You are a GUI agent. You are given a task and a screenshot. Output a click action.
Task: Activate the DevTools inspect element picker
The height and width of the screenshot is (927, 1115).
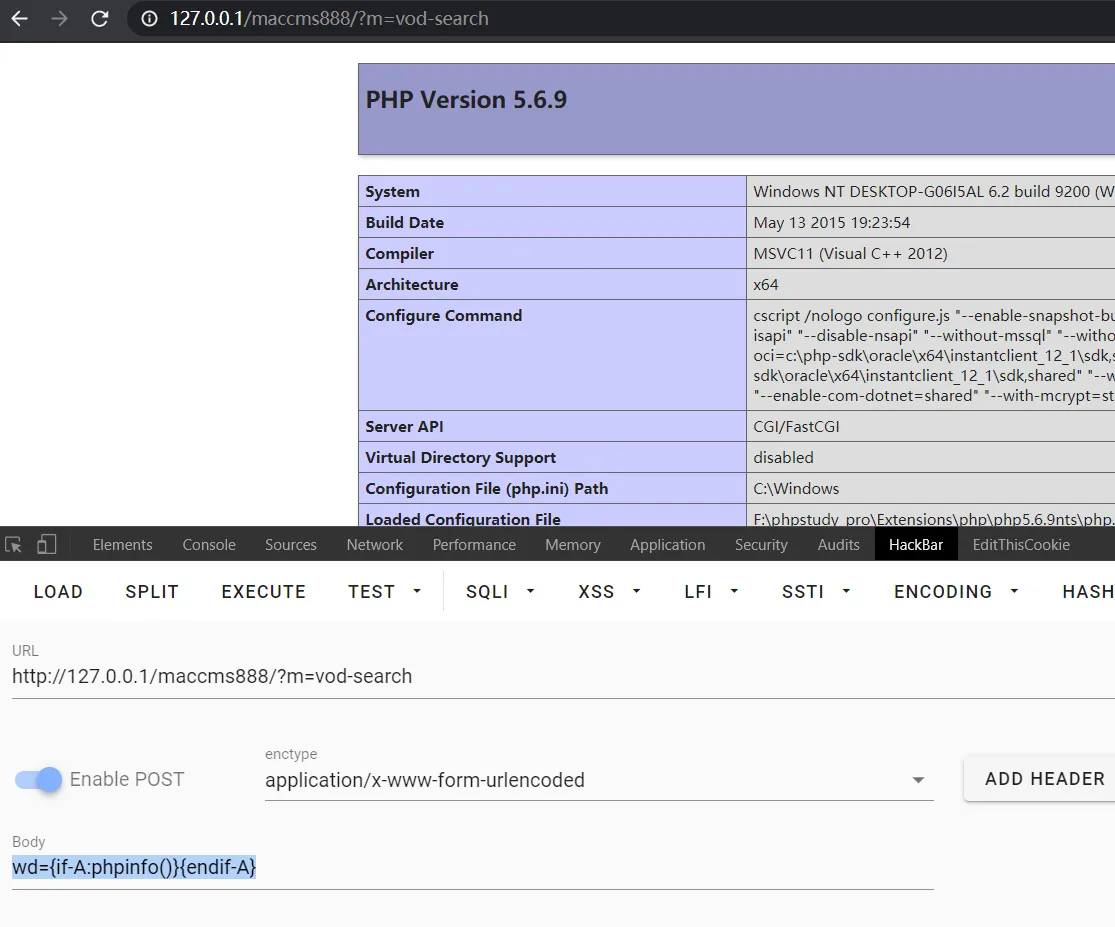[x=14, y=545]
